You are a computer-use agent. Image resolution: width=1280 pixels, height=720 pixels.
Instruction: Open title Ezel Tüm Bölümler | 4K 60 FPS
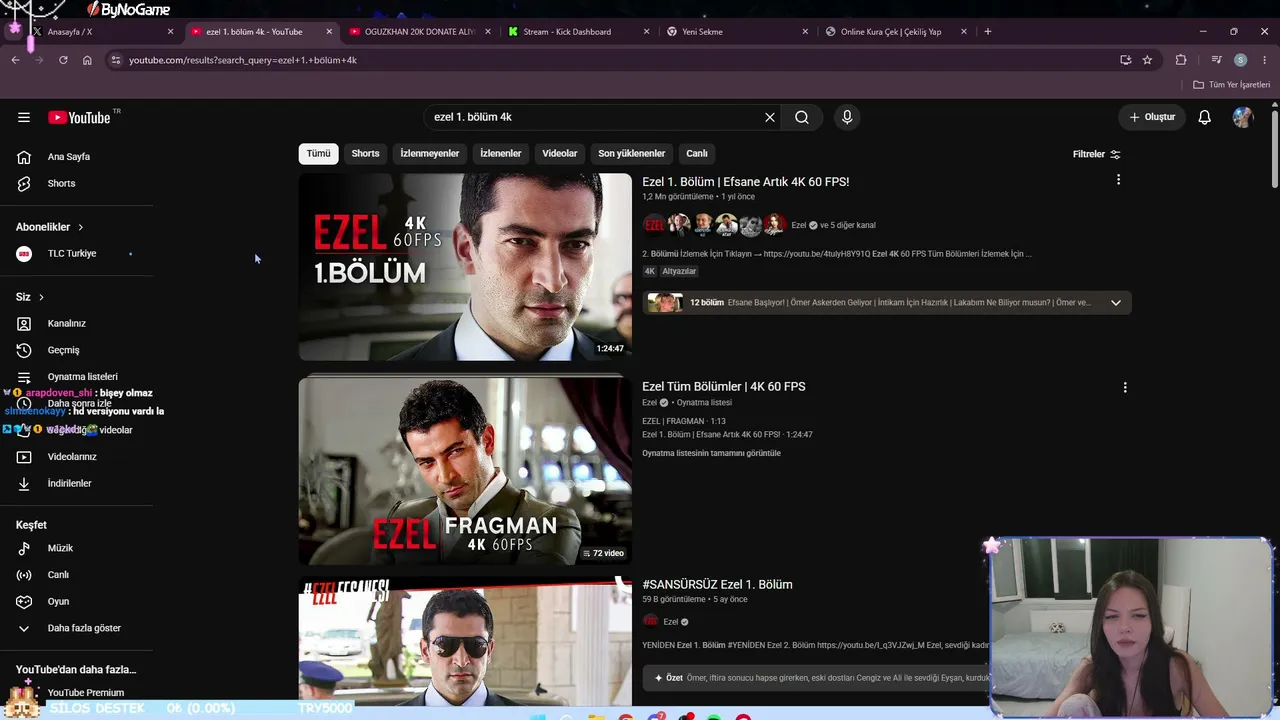click(724, 387)
